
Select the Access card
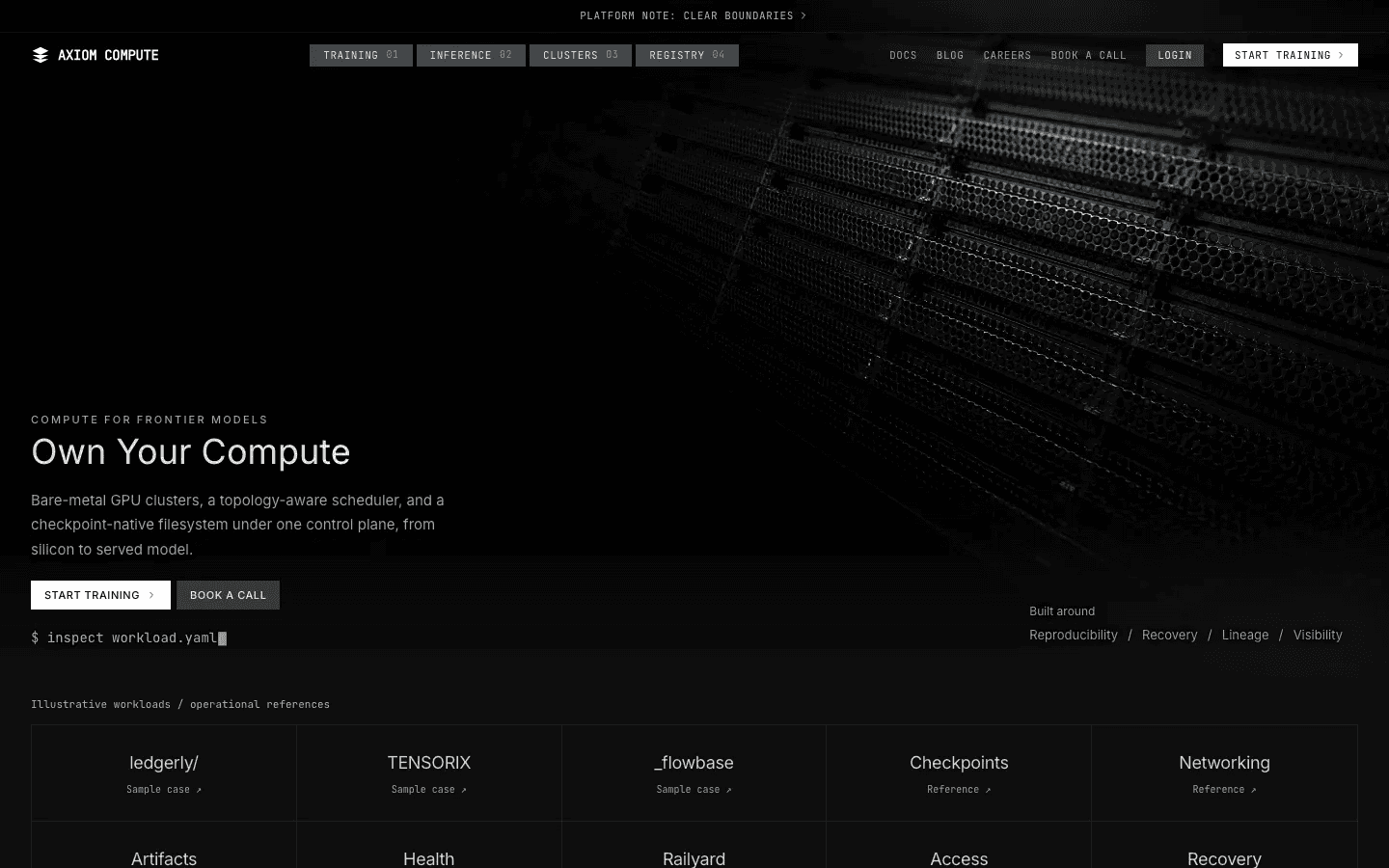coord(959,845)
